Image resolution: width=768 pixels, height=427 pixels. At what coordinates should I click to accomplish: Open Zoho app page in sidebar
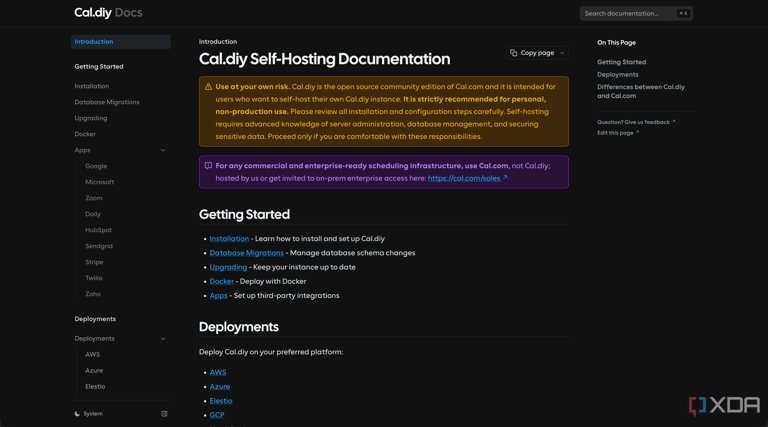93,294
